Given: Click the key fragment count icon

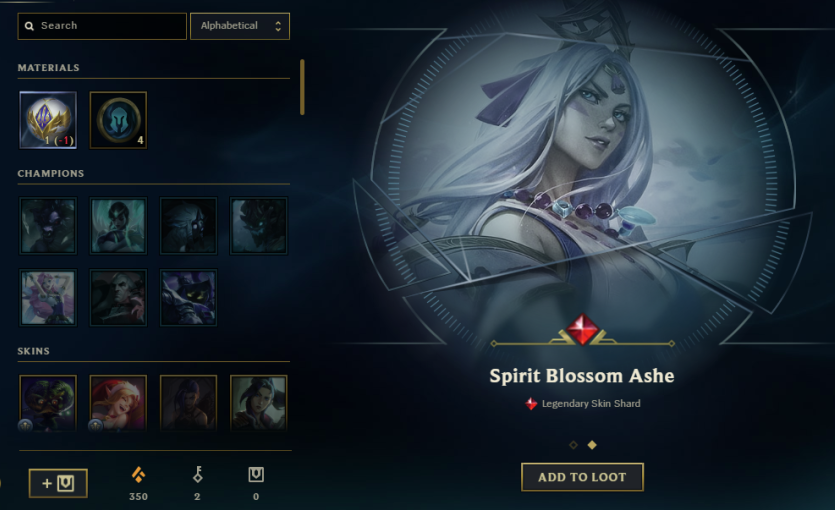Looking at the screenshot, I should [198, 474].
